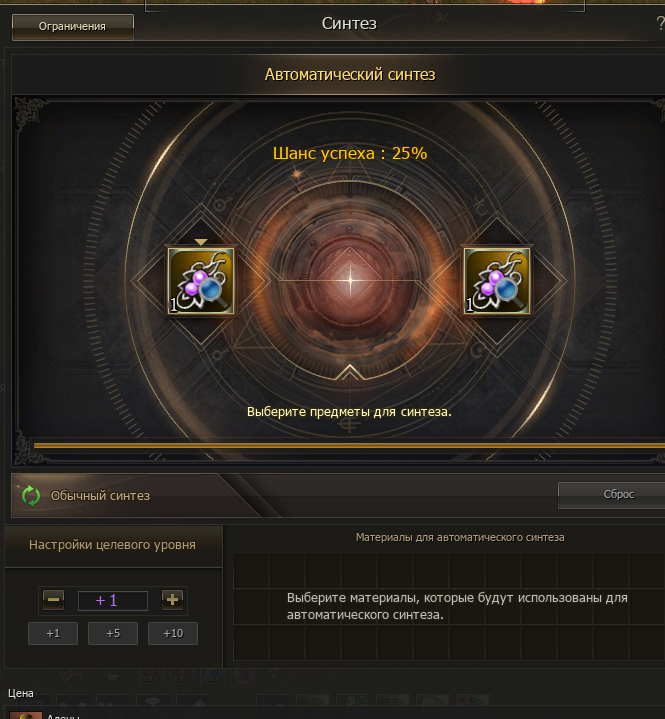The width and height of the screenshot is (665, 719).
Task: Click the +1 preset button
Action: pyautogui.click(x=53, y=633)
